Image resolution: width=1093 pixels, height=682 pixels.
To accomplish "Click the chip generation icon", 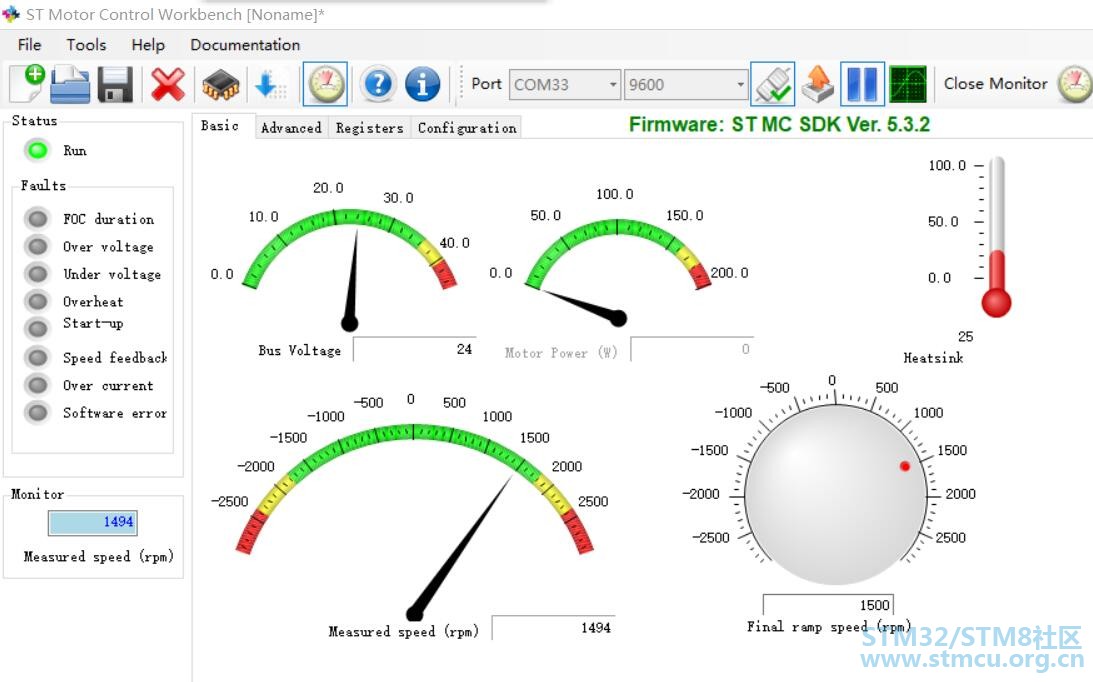I will 221,86.
